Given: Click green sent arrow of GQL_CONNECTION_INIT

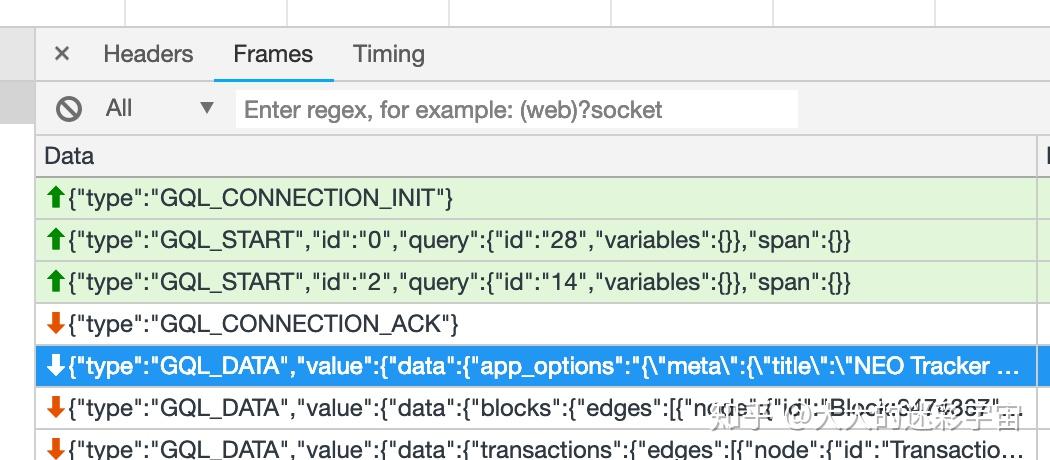Looking at the screenshot, I should pos(56,198).
